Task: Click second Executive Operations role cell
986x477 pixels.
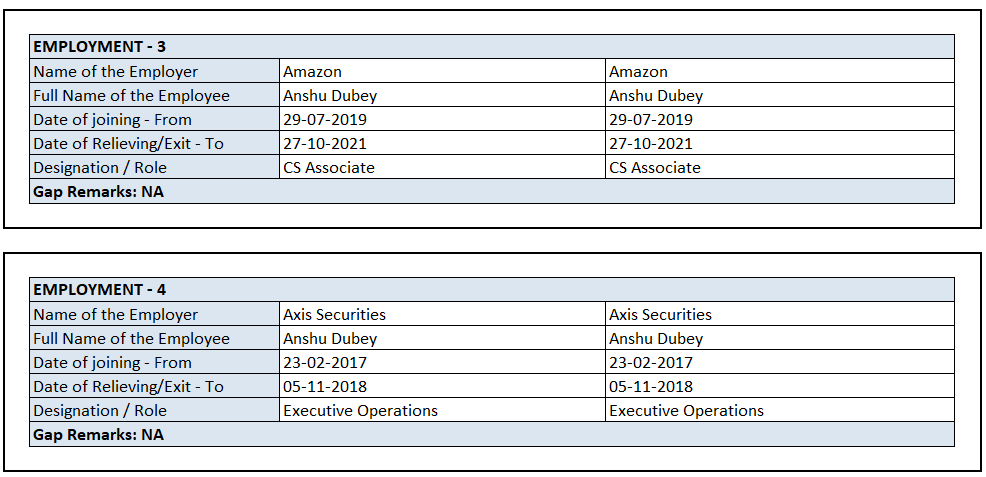Action: (687, 411)
